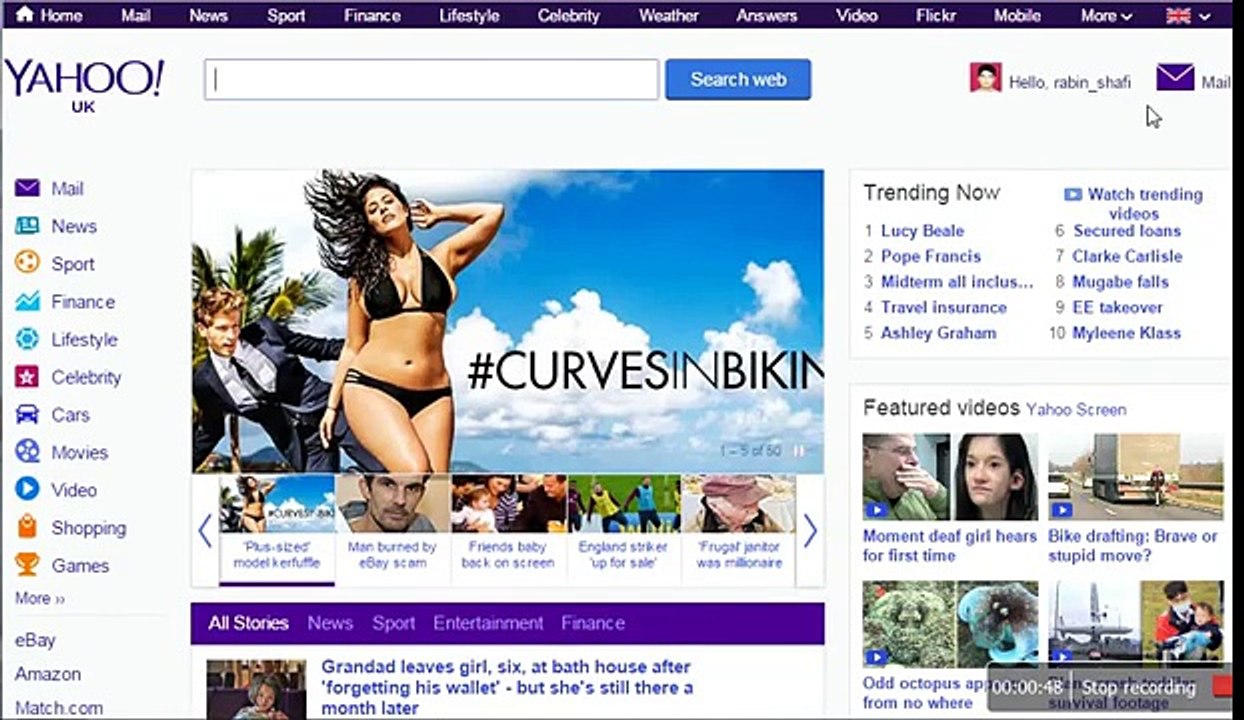This screenshot has height=720, width=1244.
Task: Click the web search input field
Action: pos(432,79)
